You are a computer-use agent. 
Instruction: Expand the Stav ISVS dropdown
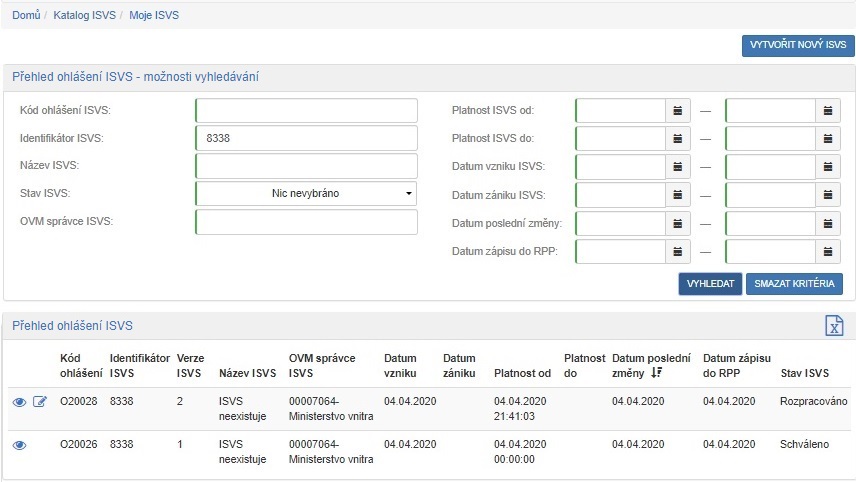[306, 193]
